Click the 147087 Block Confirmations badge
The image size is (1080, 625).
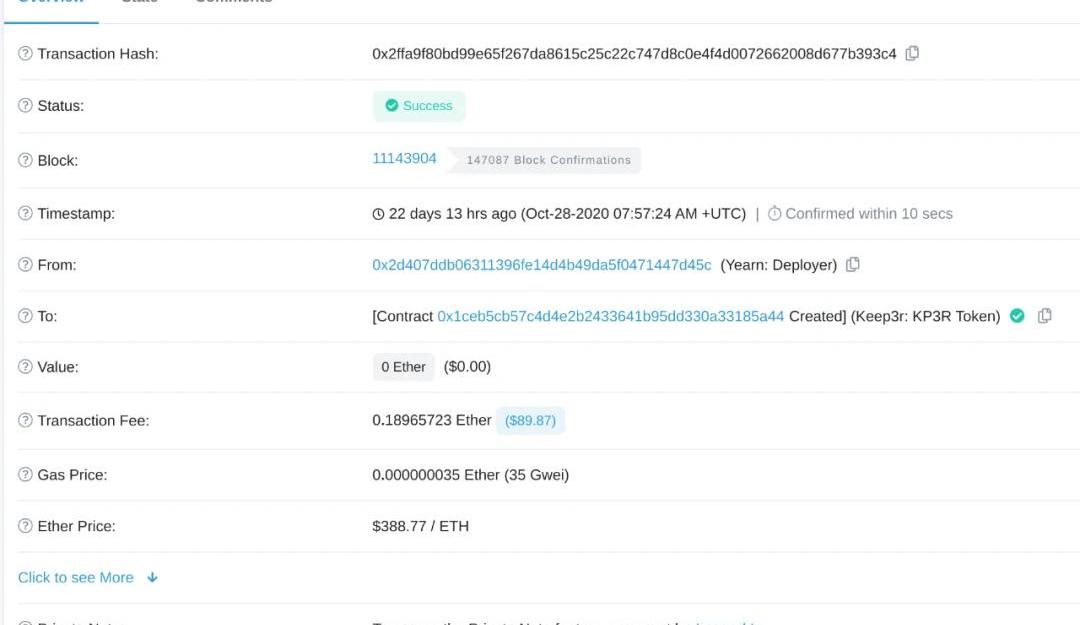click(548, 160)
